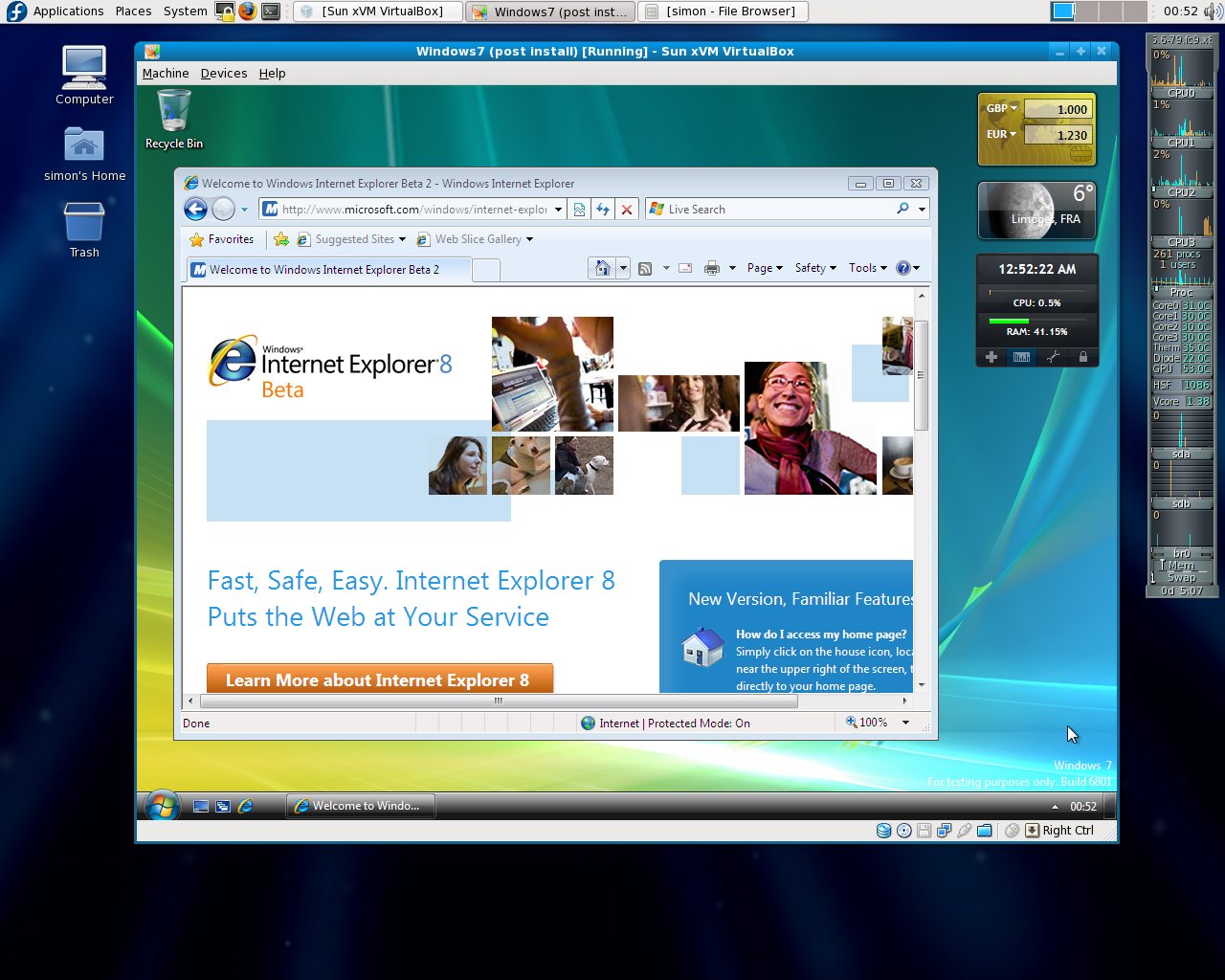1225x980 pixels.
Task: Click IE horizontal scrollbar thumb
Action: pyautogui.click(x=499, y=701)
